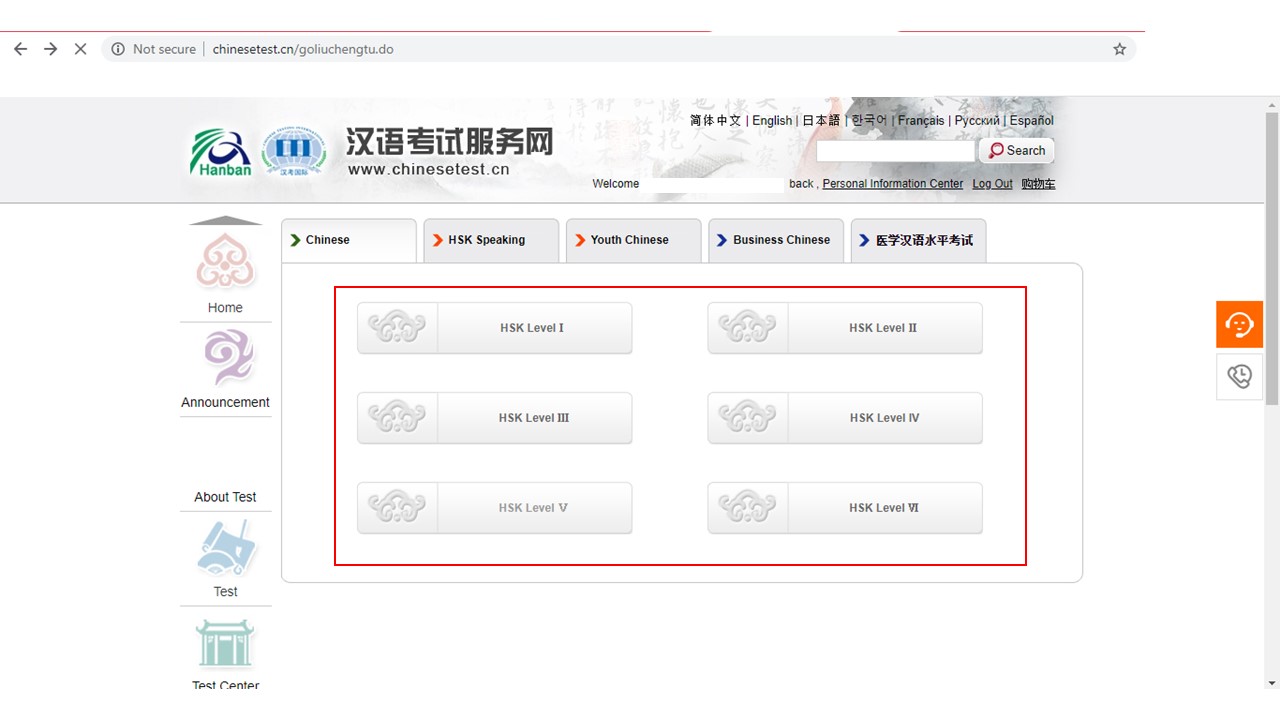Pick the HSK Level VI button
Viewport: 1280px width, 720px height.
click(x=845, y=508)
